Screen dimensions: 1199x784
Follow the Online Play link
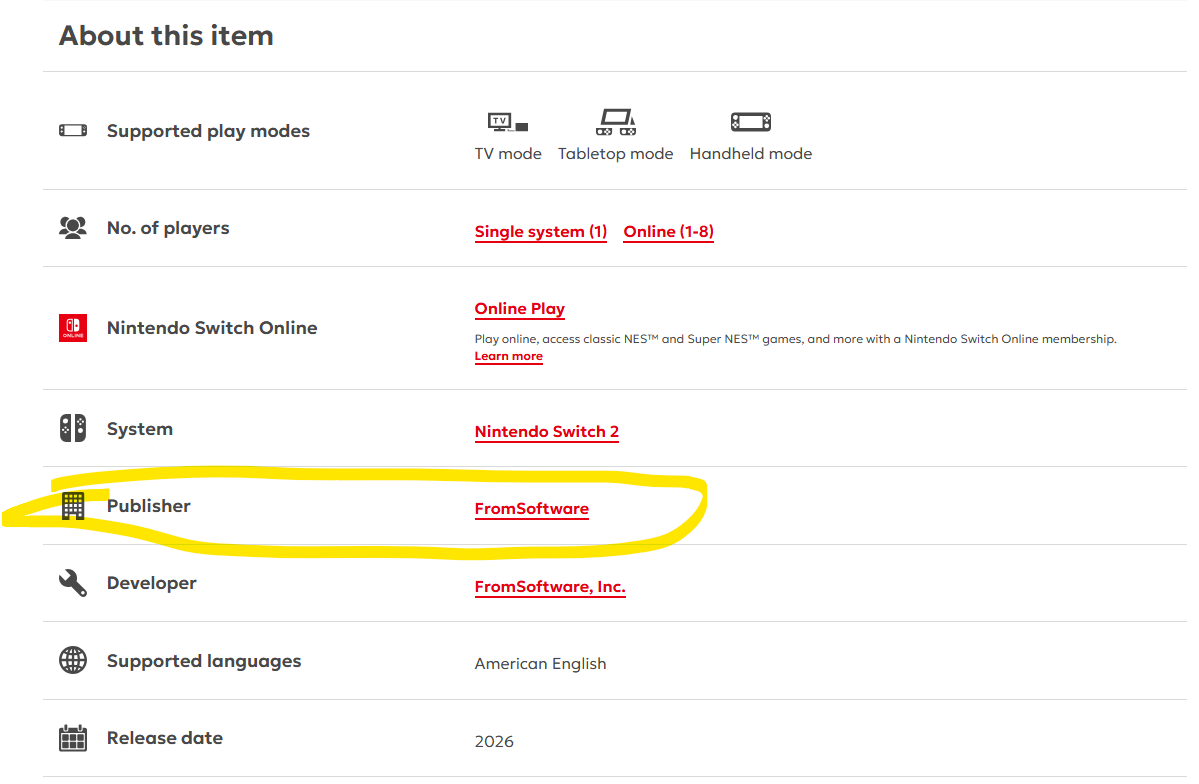point(519,309)
